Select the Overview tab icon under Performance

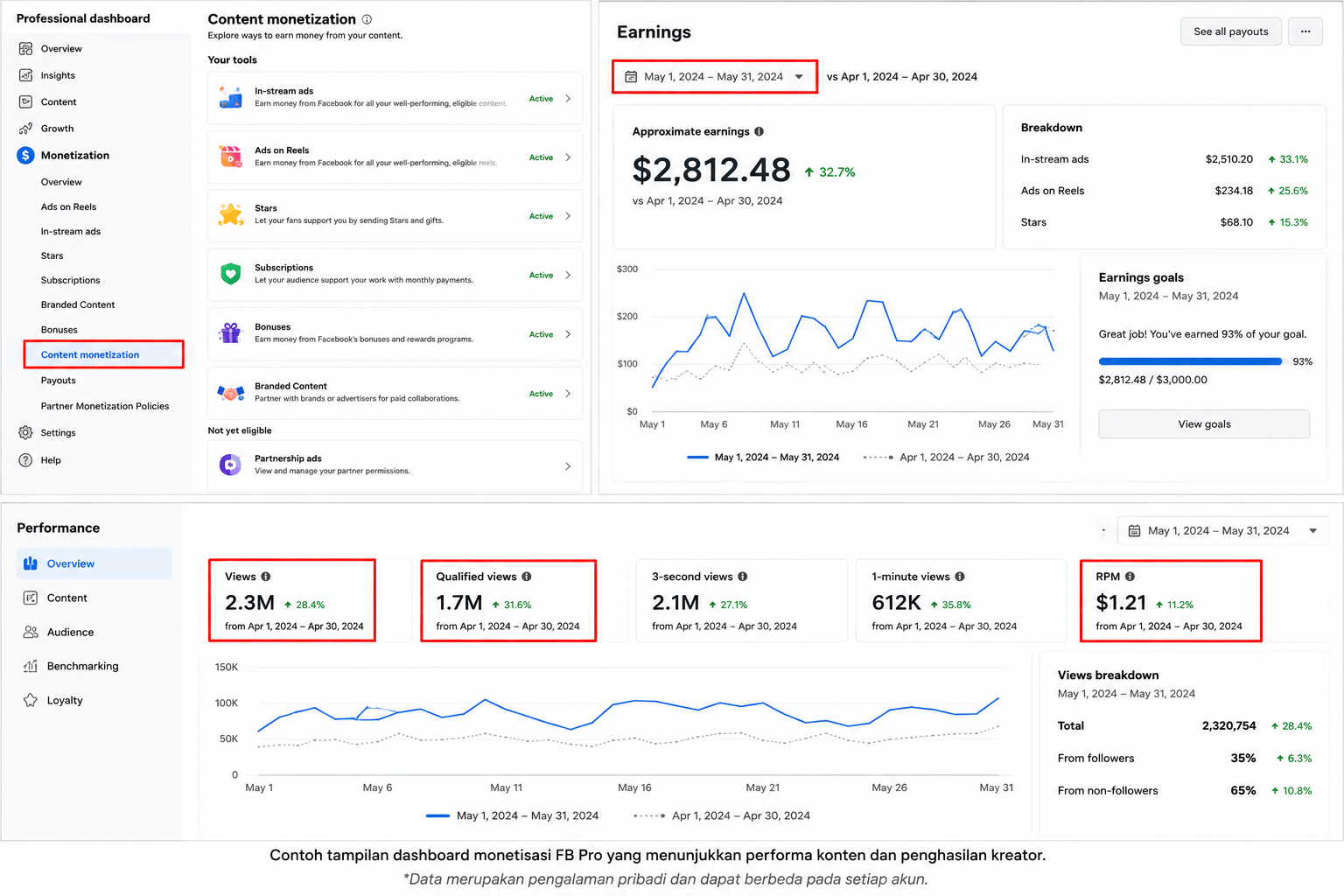[31, 563]
